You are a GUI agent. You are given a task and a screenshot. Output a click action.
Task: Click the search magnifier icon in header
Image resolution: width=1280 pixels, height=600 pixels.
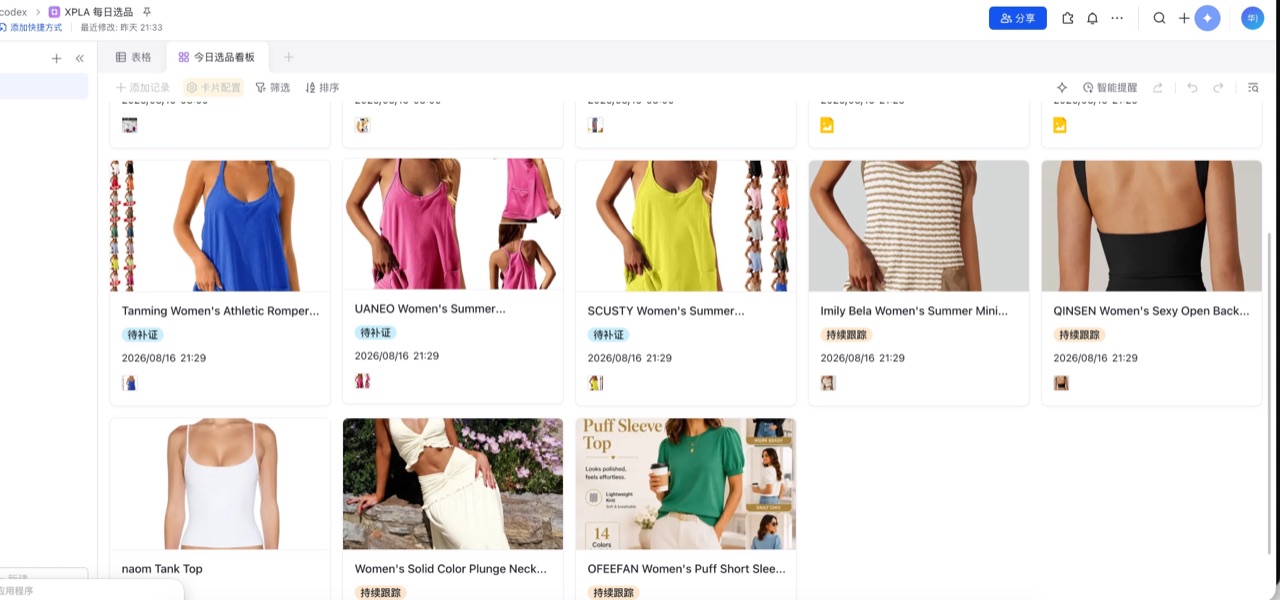pos(1159,18)
